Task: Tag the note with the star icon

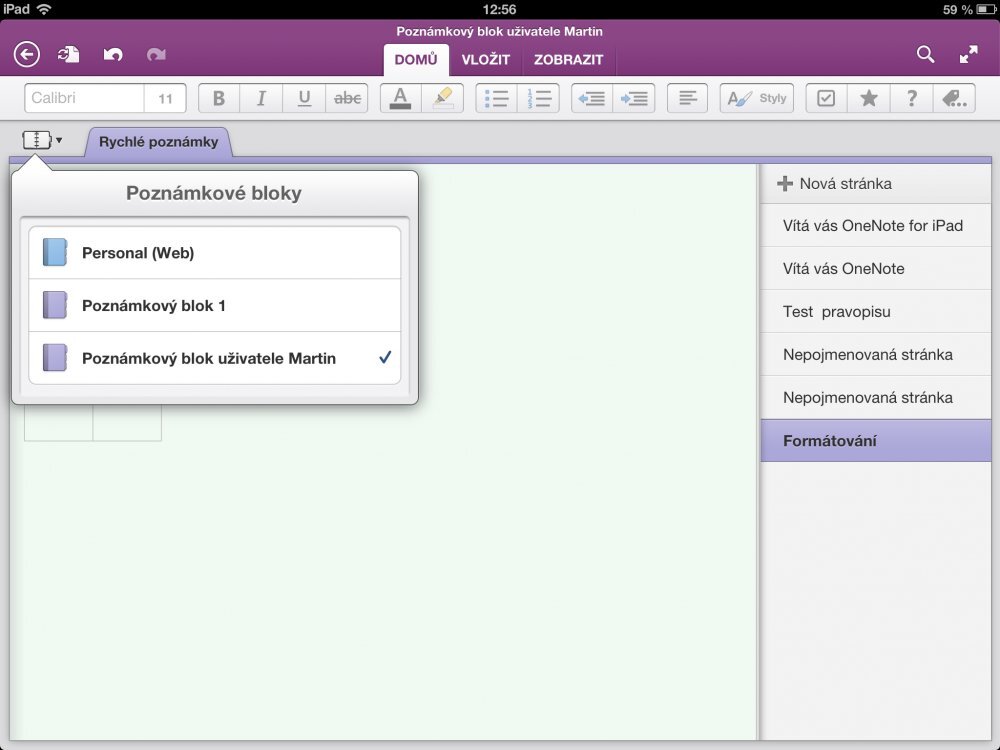Action: 868,97
